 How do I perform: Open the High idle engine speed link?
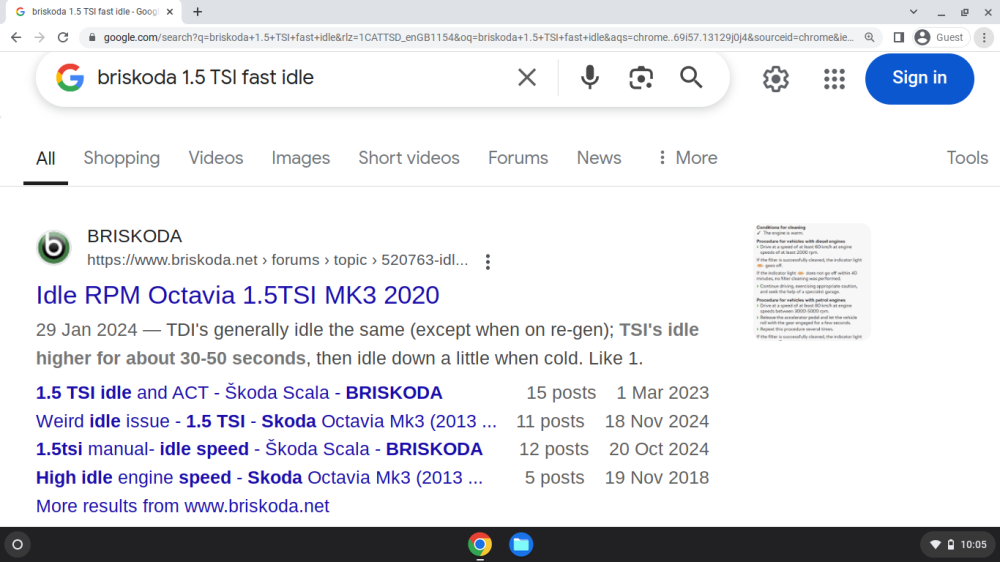[259, 478]
